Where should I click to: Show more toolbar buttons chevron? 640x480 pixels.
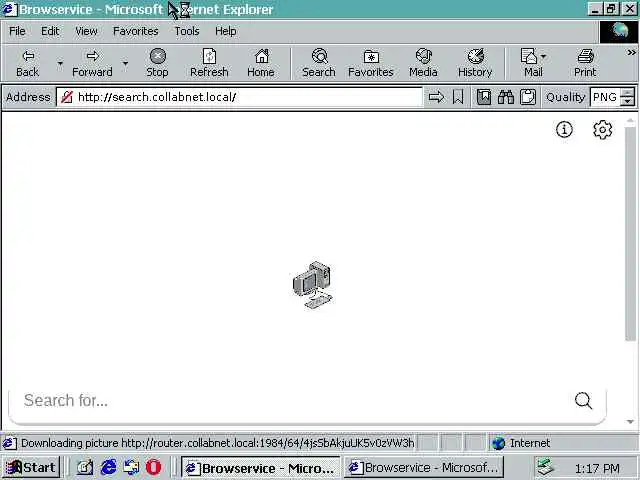click(x=631, y=52)
